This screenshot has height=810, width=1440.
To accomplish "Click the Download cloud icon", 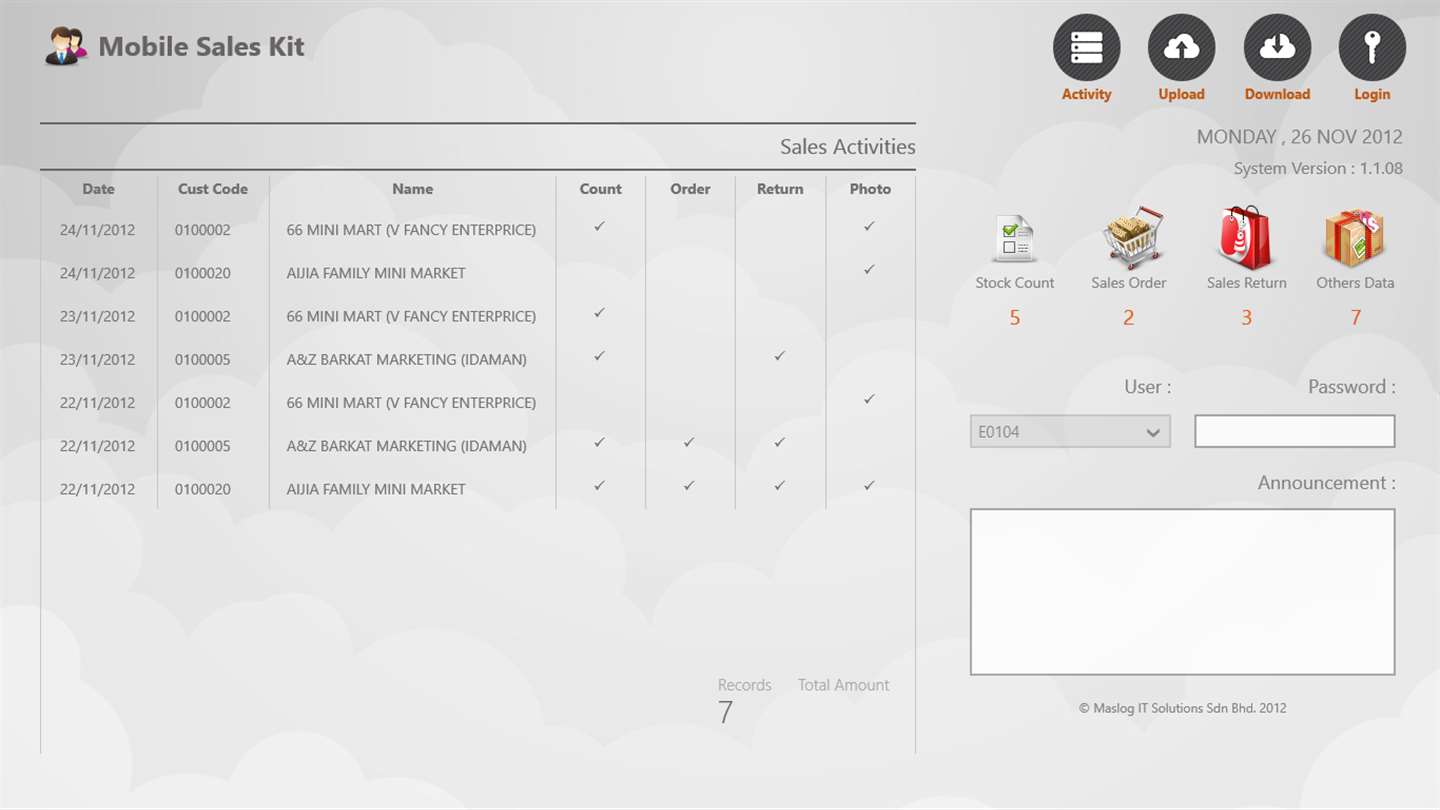I will [1277, 47].
